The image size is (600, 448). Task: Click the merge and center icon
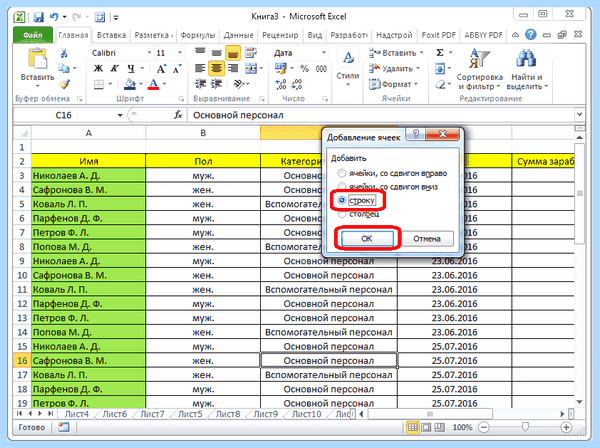[251, 68]
